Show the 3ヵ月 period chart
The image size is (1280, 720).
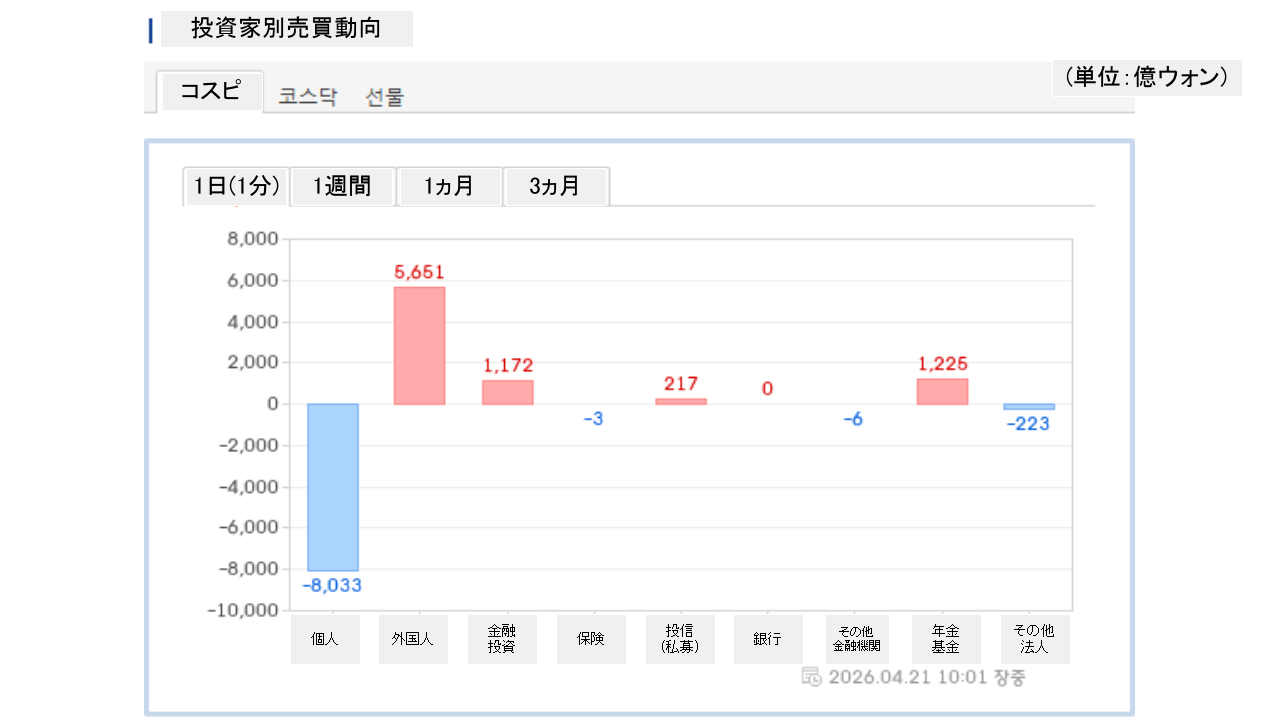[x=555, y=186]
